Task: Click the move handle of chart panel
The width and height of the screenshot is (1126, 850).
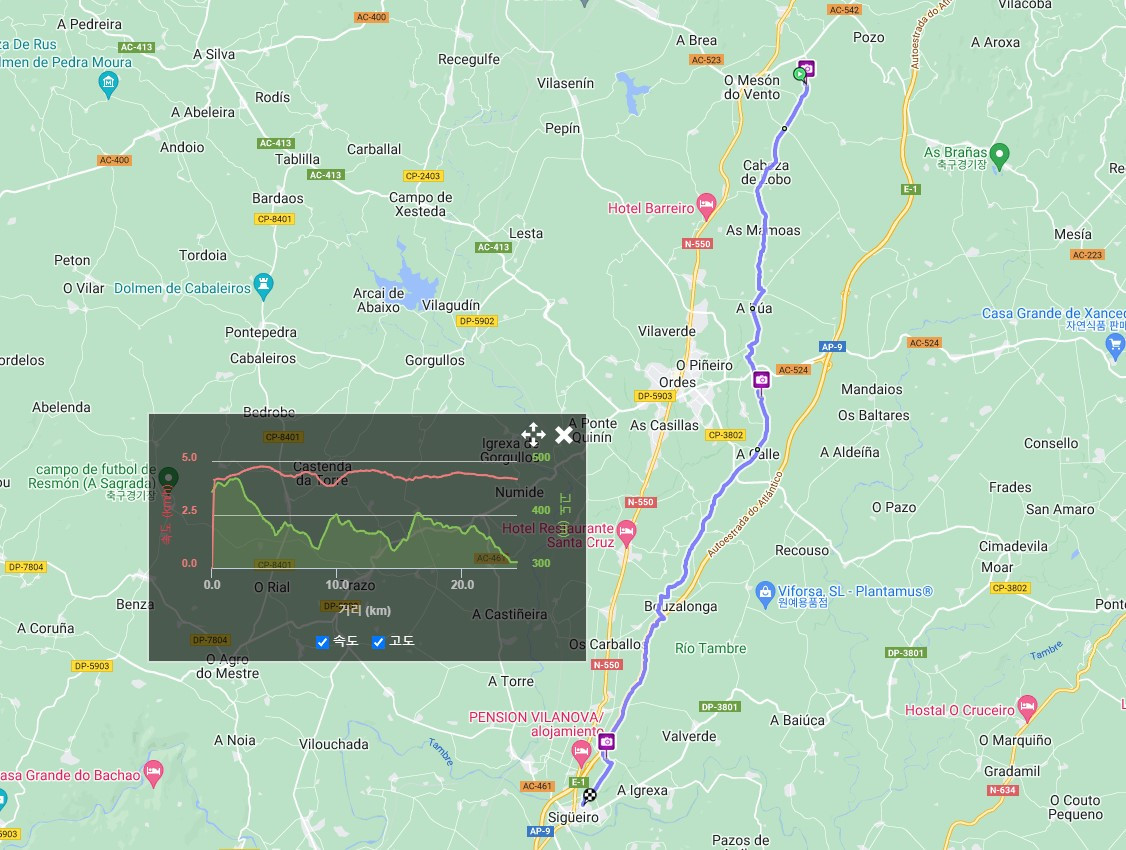Action: pos(533,434)
